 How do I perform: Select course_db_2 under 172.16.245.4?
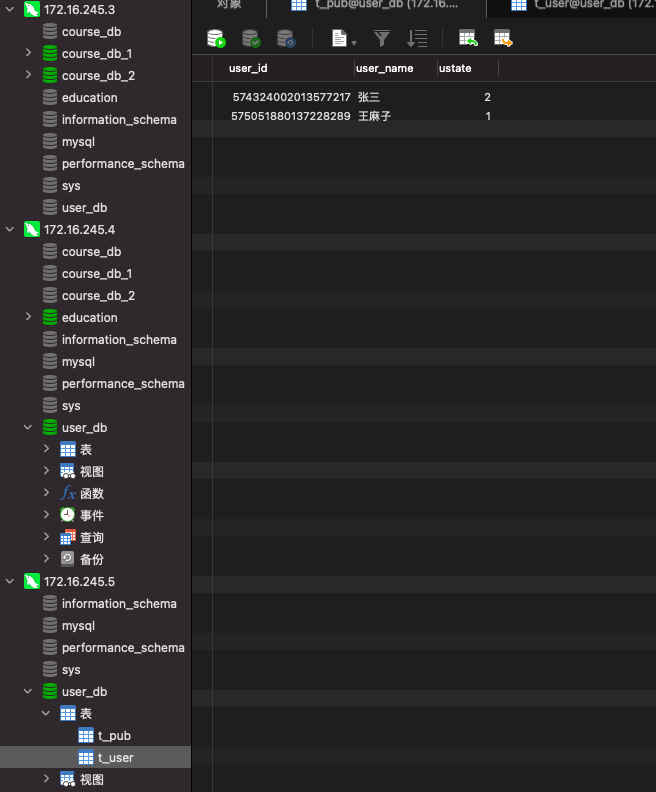[x=98, y=295]
